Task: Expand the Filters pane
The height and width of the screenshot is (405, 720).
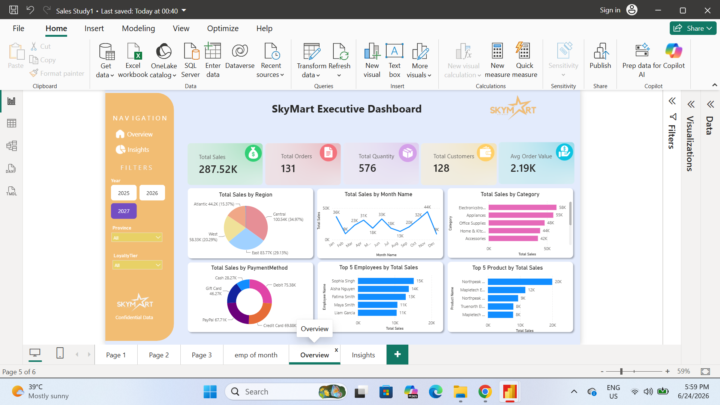Action: click(672, 101)
